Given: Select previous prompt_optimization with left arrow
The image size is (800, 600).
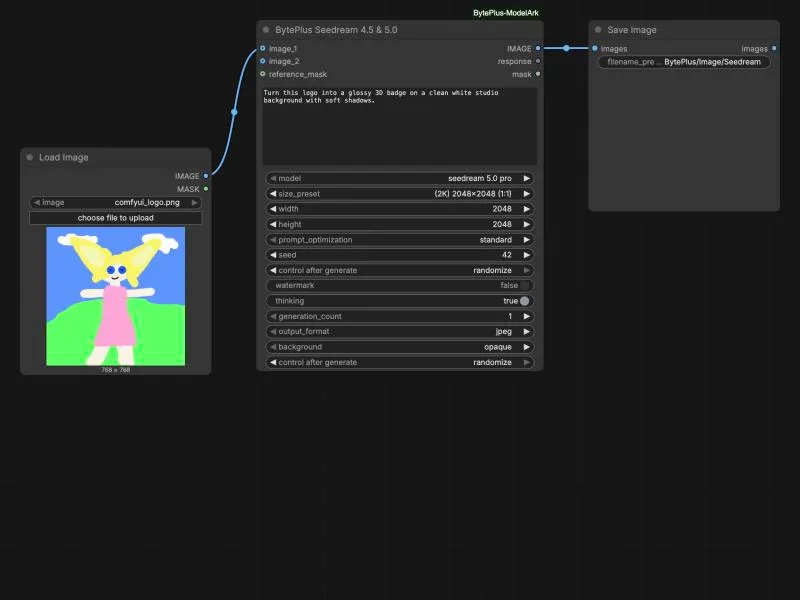Looking at the screenshot, I should point(273,239).
